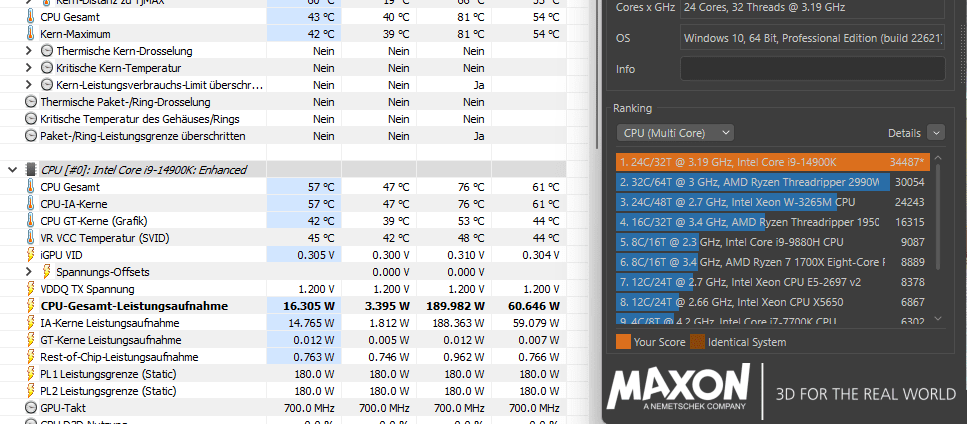Image resolution: width=967 pixels, height=424 pixels.
Task: Expand Thermische Kern-Drosselung row
Action: coord(28,51)
